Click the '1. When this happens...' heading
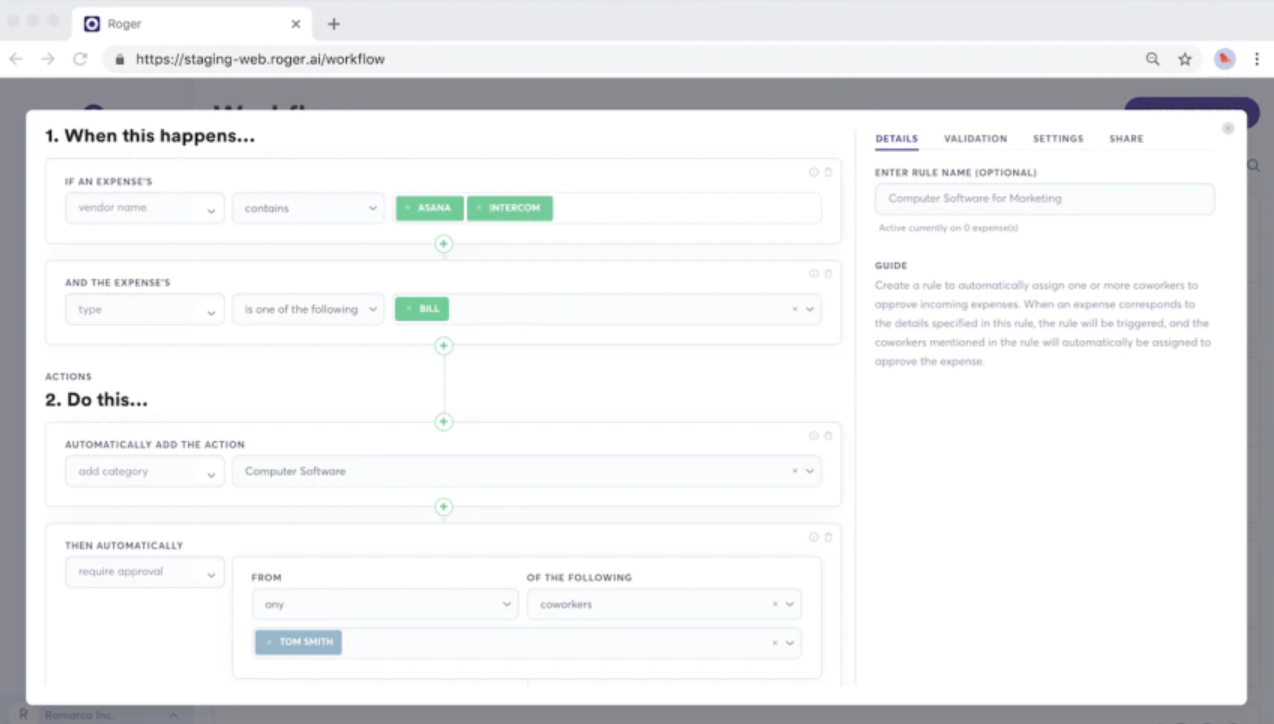This screenshot has height=724, width=1274. 150,136
